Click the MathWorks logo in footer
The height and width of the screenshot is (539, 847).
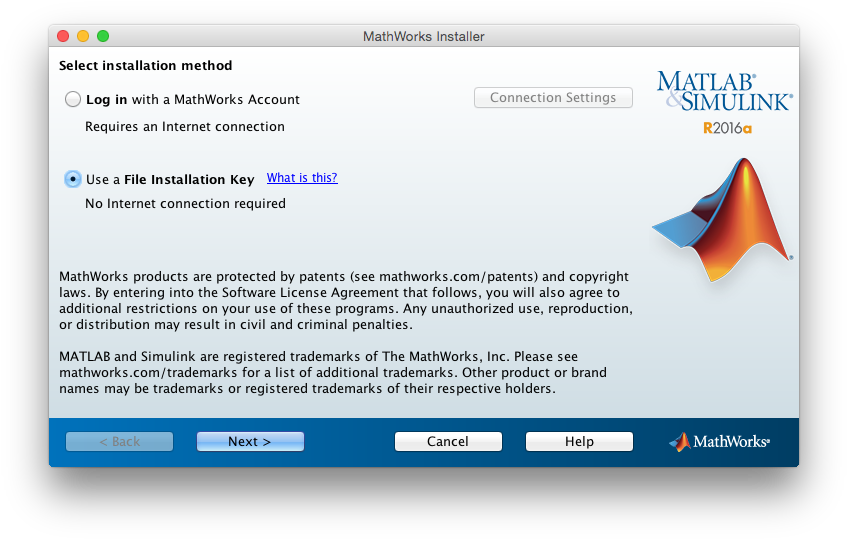tap(719, 442)
